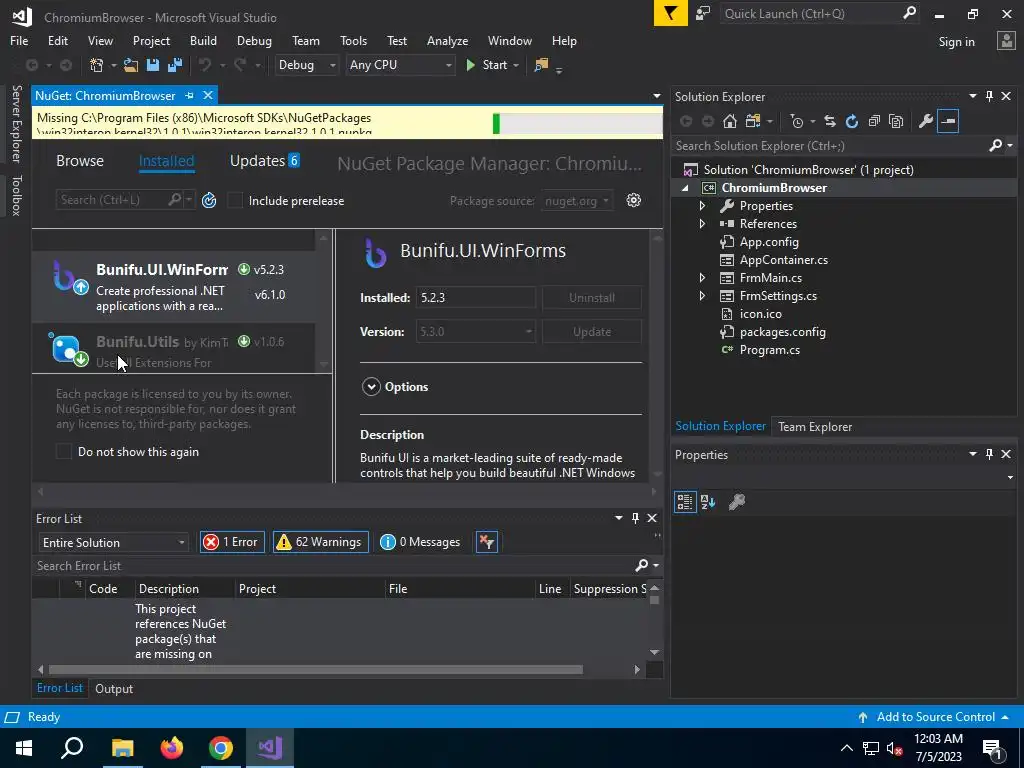The width and height of the screenshot is (1024, 768).
Task: Click the Uninstall button
Action: pos(592,297)
